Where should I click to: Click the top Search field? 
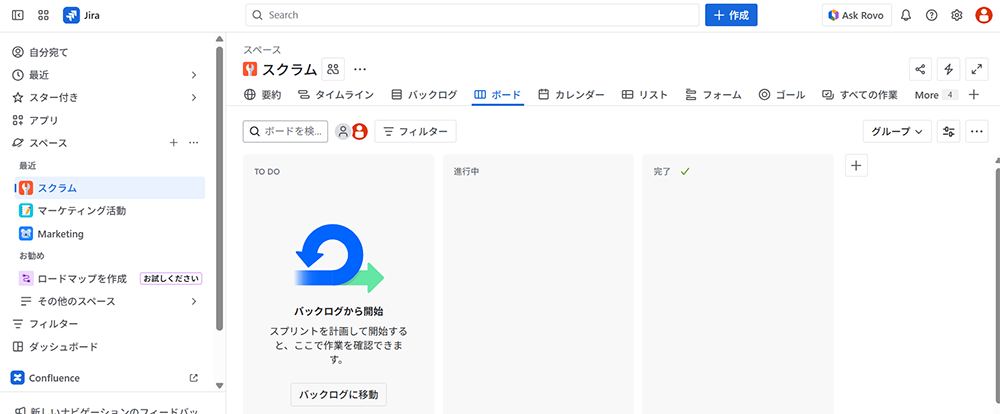pyautogui.click(x=472, y=15)
